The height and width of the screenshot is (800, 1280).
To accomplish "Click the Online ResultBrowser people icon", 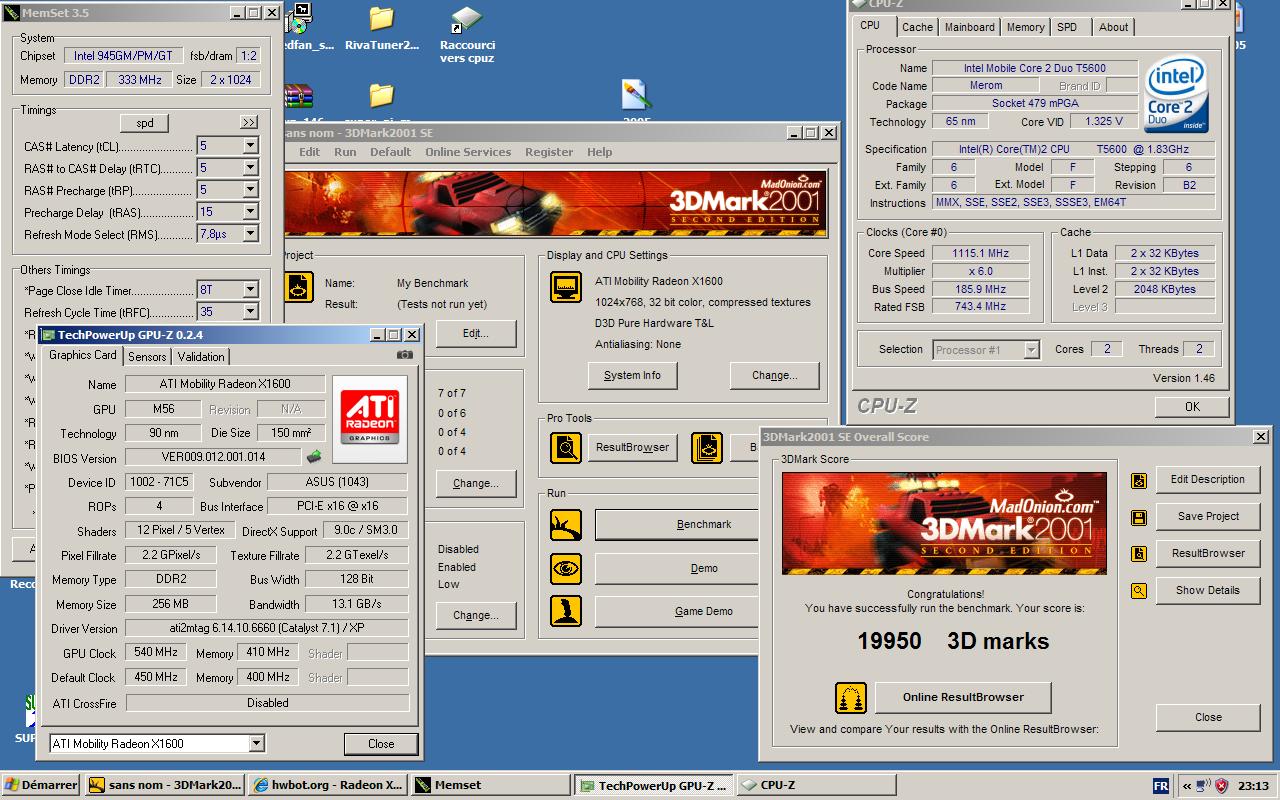I will [x=851, y=698].
